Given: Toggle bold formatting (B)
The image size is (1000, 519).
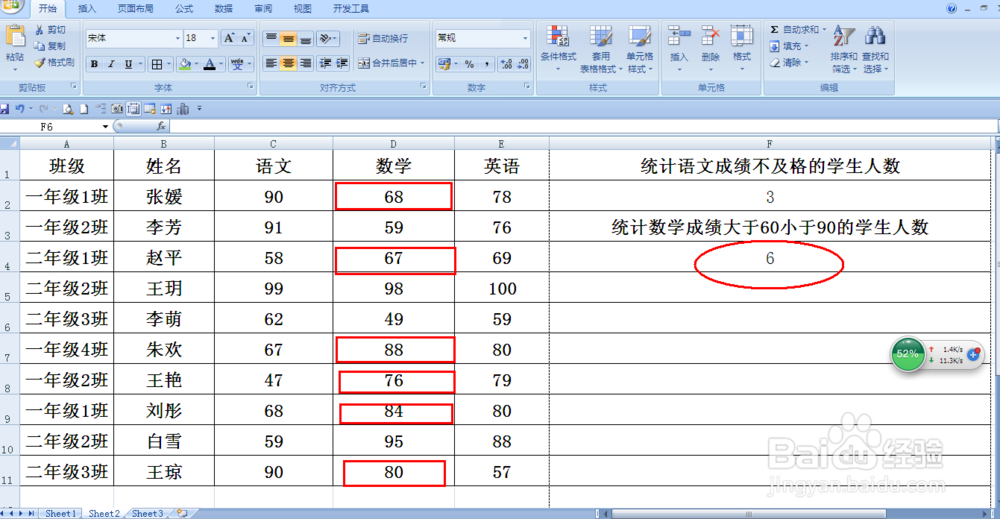Looking at the screenshot, I should [94, 64].
